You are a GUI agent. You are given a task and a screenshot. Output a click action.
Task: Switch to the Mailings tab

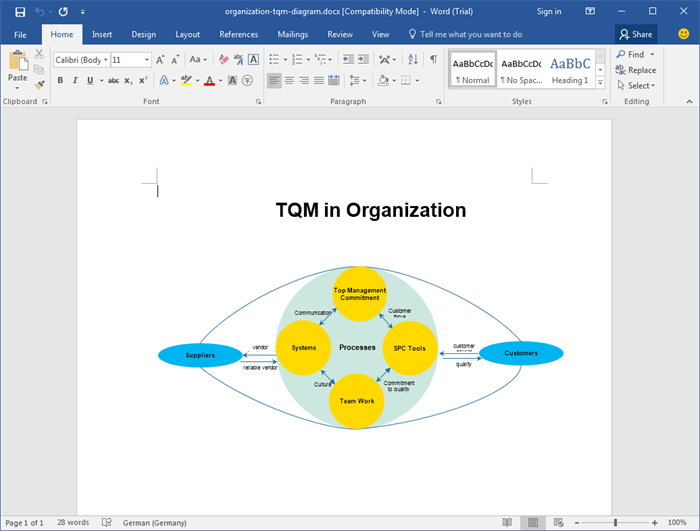pyautogui.click(x=292, y=34)
